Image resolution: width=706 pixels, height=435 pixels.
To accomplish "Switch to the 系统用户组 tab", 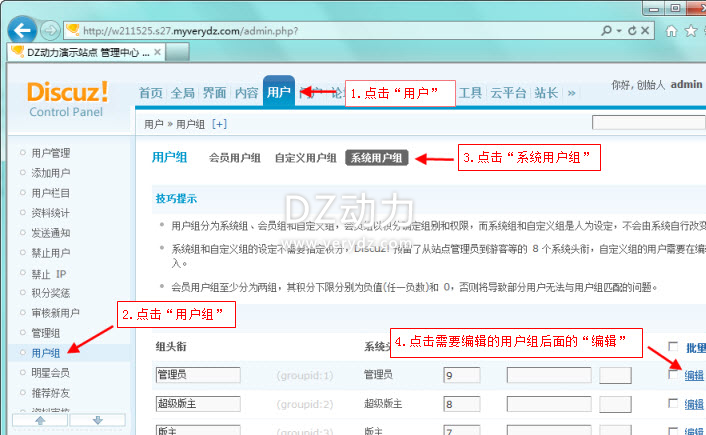I will [377, 158].
